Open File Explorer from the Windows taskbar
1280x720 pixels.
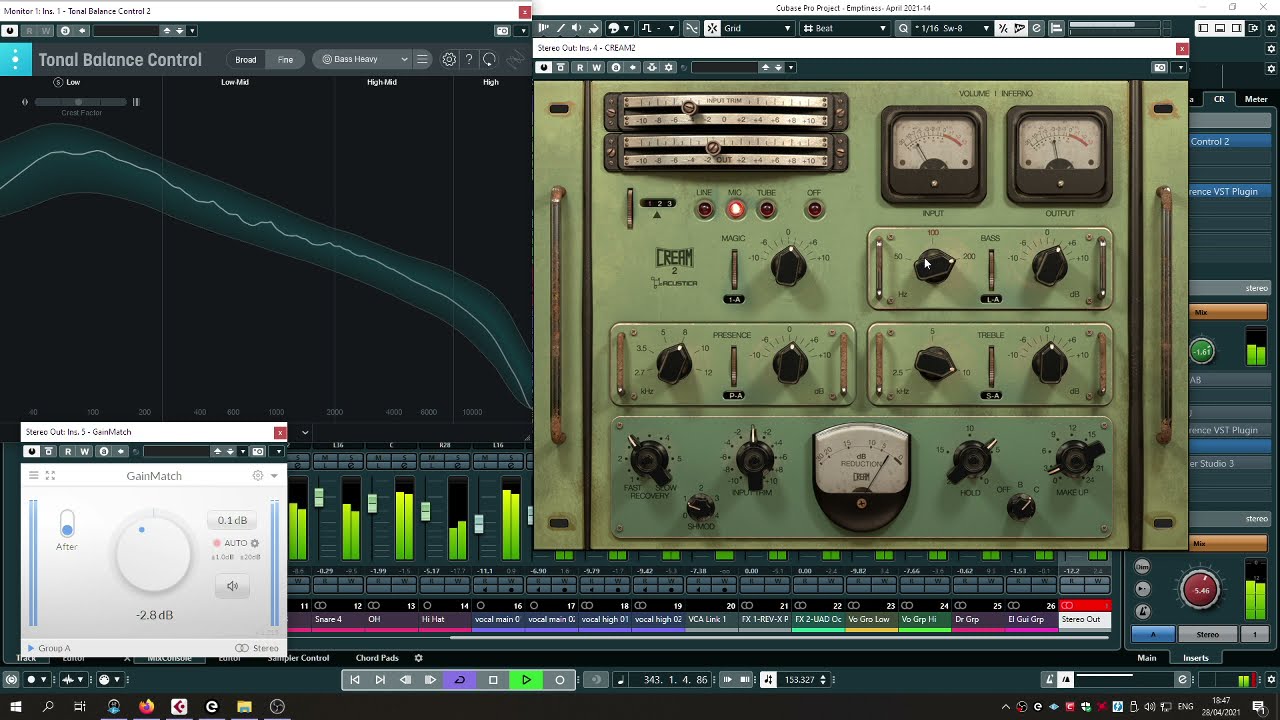pyautogui.click(x=244, y=707)
